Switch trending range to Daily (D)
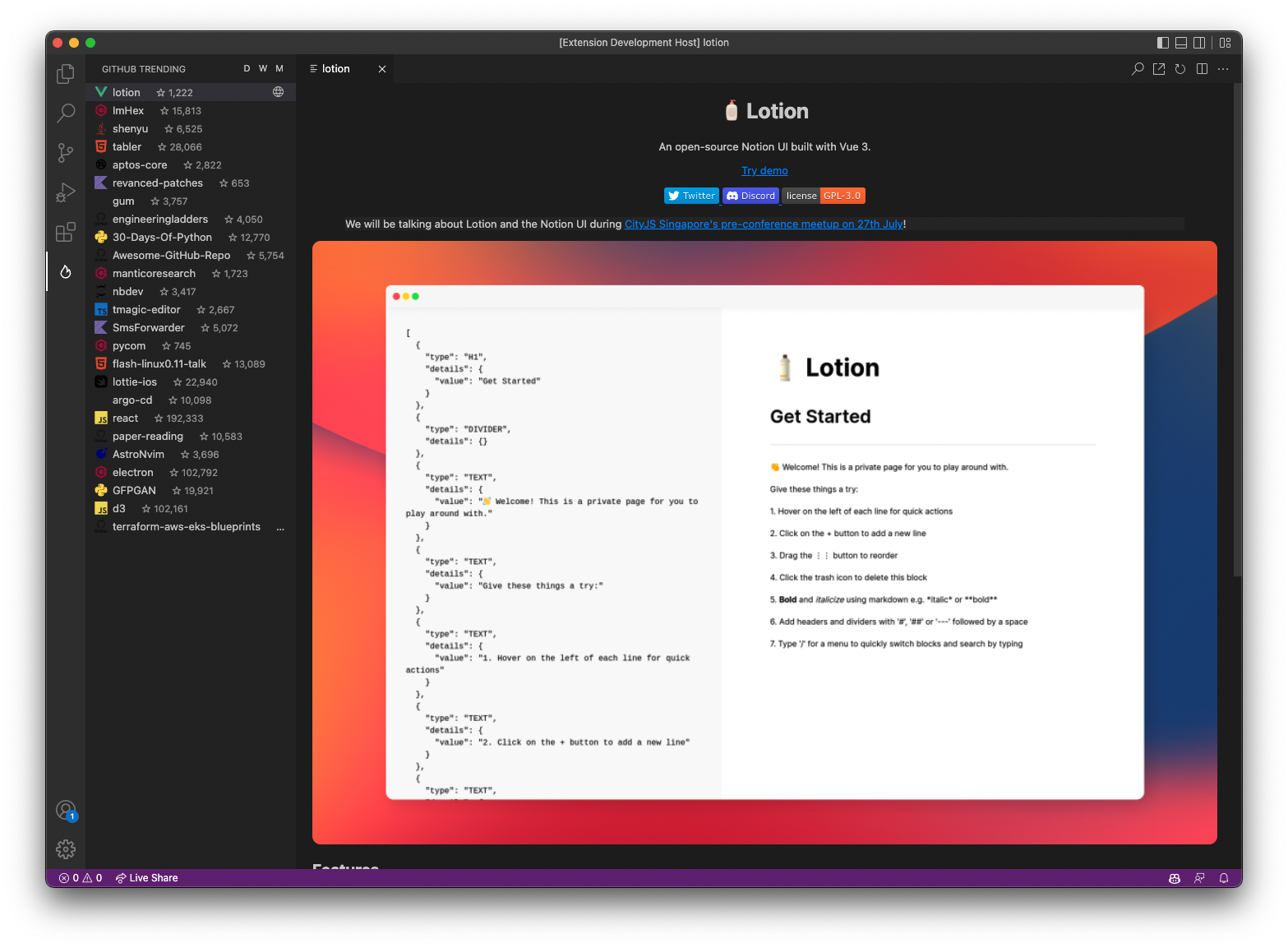Viewport: 1288px width, 948px height. (247, 69)
